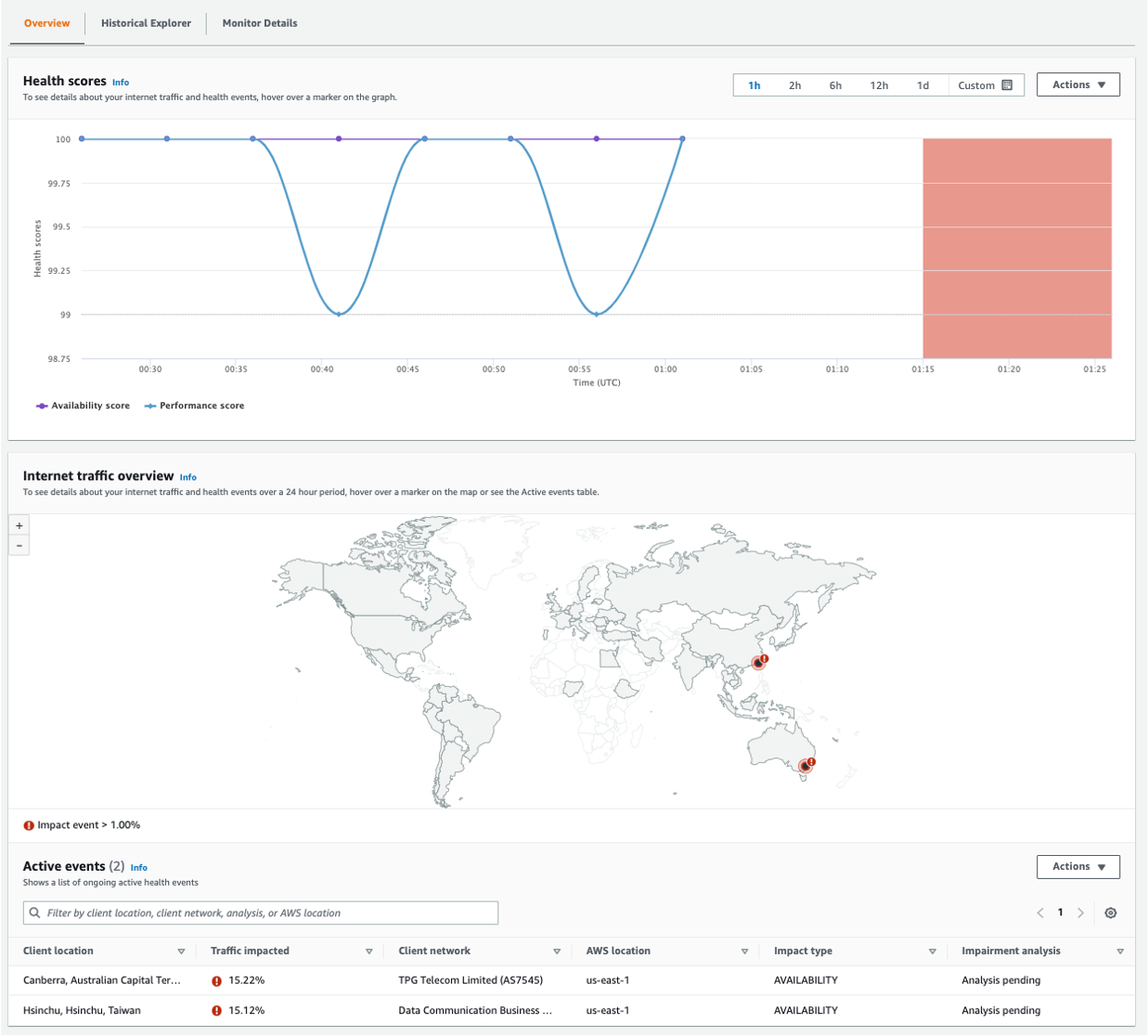The image size is (1148, 1036).
Task: Sort by Traffic impacted column arrow
Action: tap(368, 952)
